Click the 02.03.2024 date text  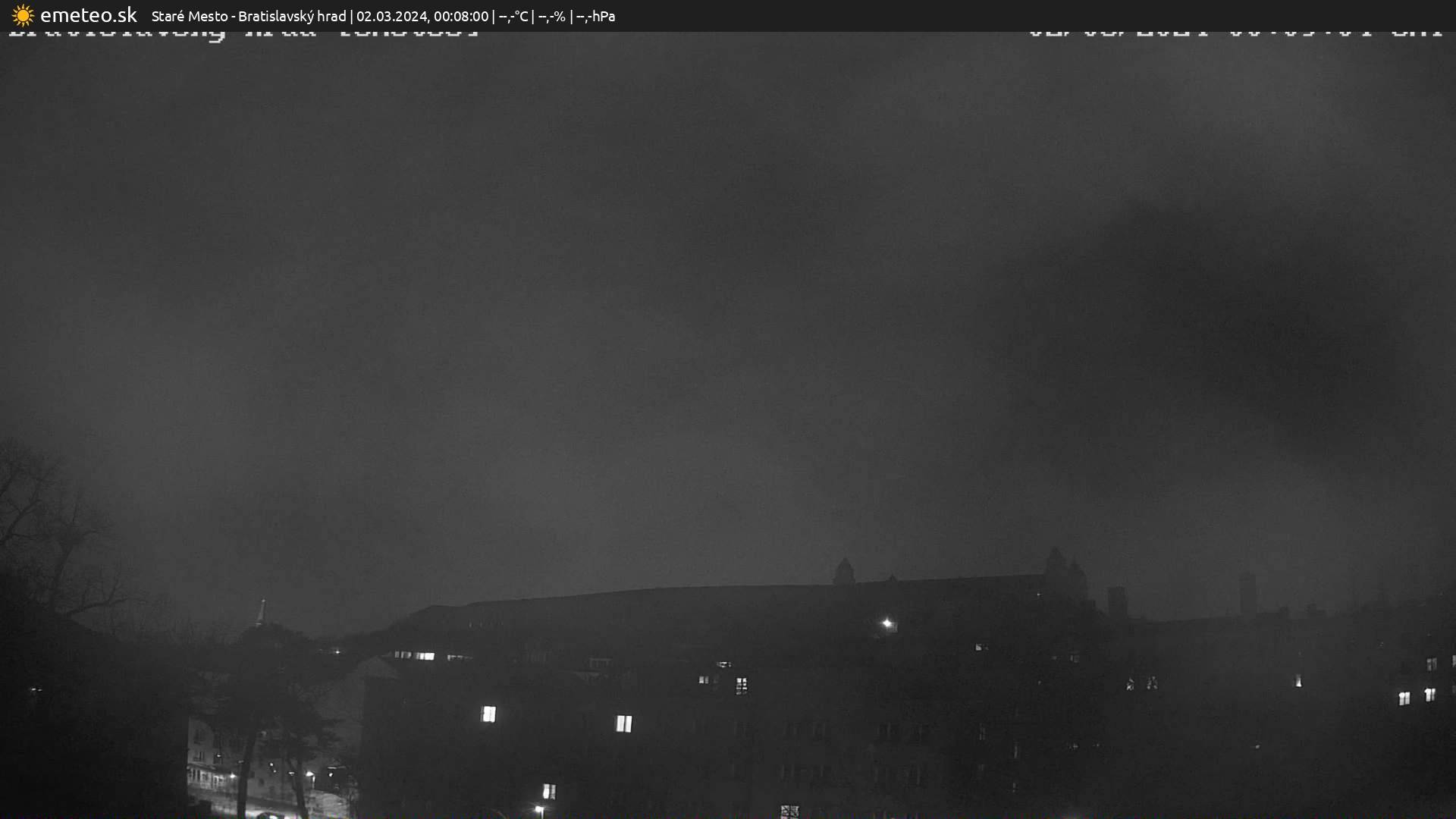point(391,16)
